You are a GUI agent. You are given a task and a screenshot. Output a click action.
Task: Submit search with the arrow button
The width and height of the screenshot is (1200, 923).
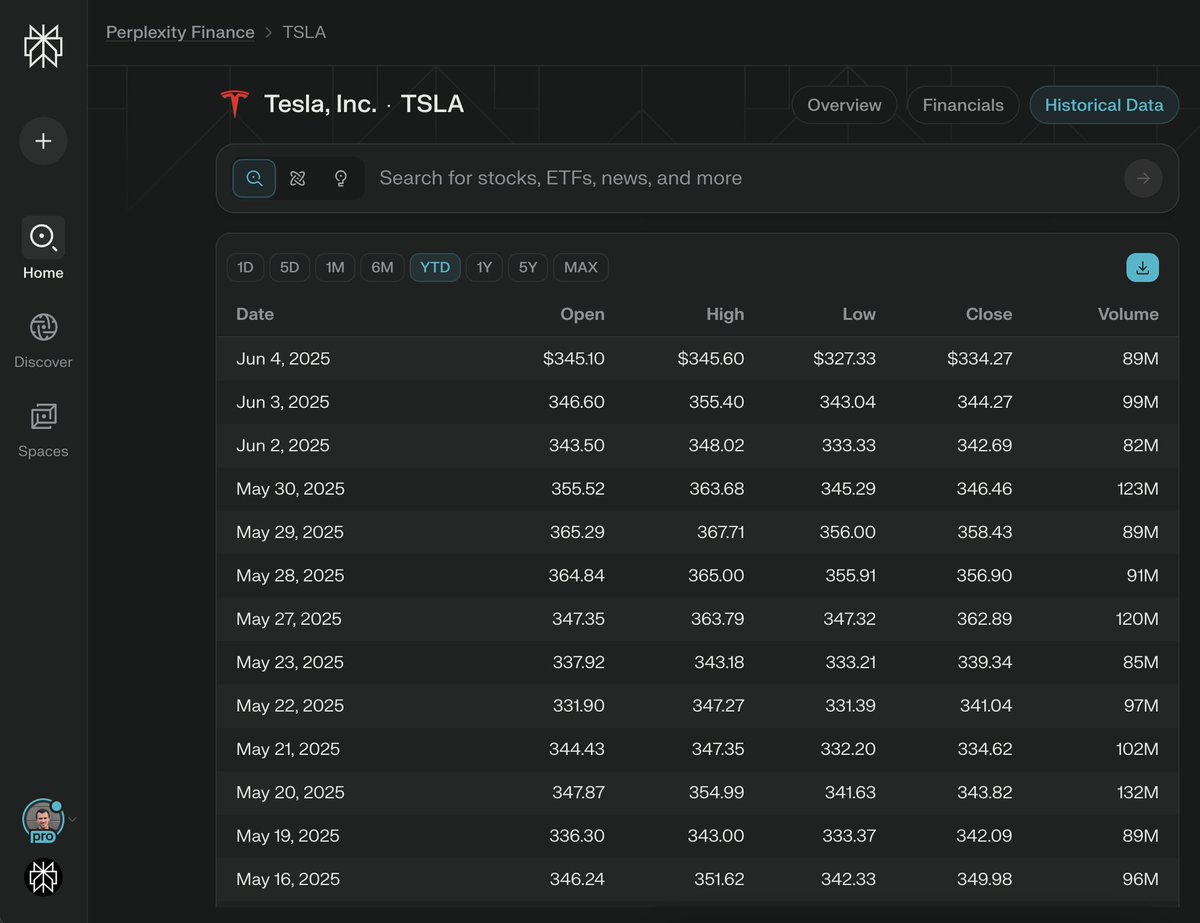[1143, 178]
